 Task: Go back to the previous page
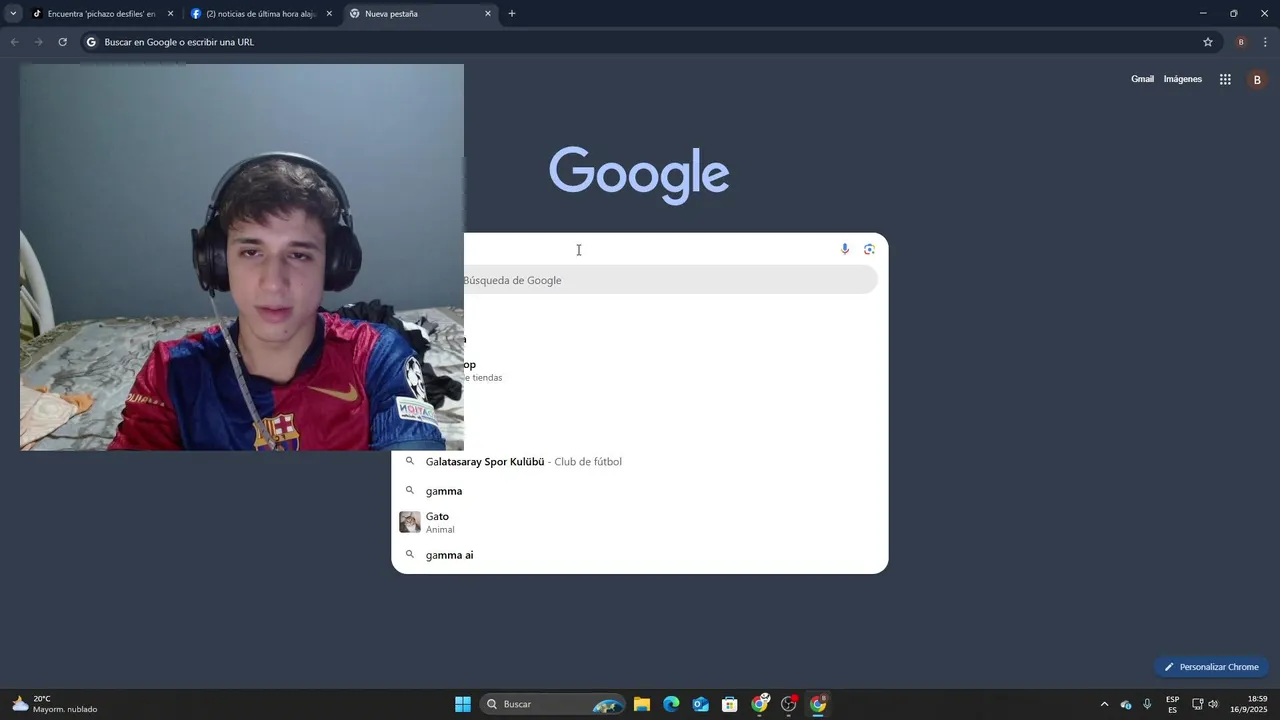14,42
